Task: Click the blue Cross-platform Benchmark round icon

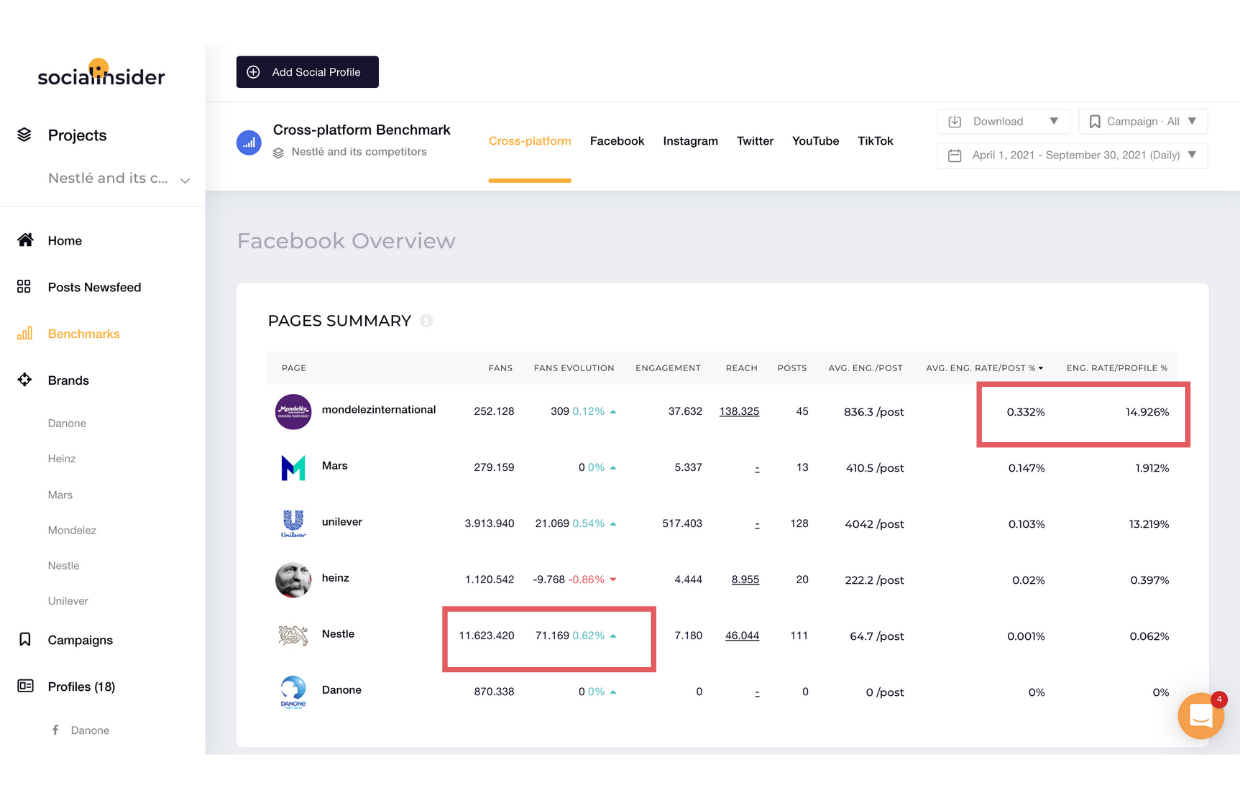Action: tap(249, 143)
